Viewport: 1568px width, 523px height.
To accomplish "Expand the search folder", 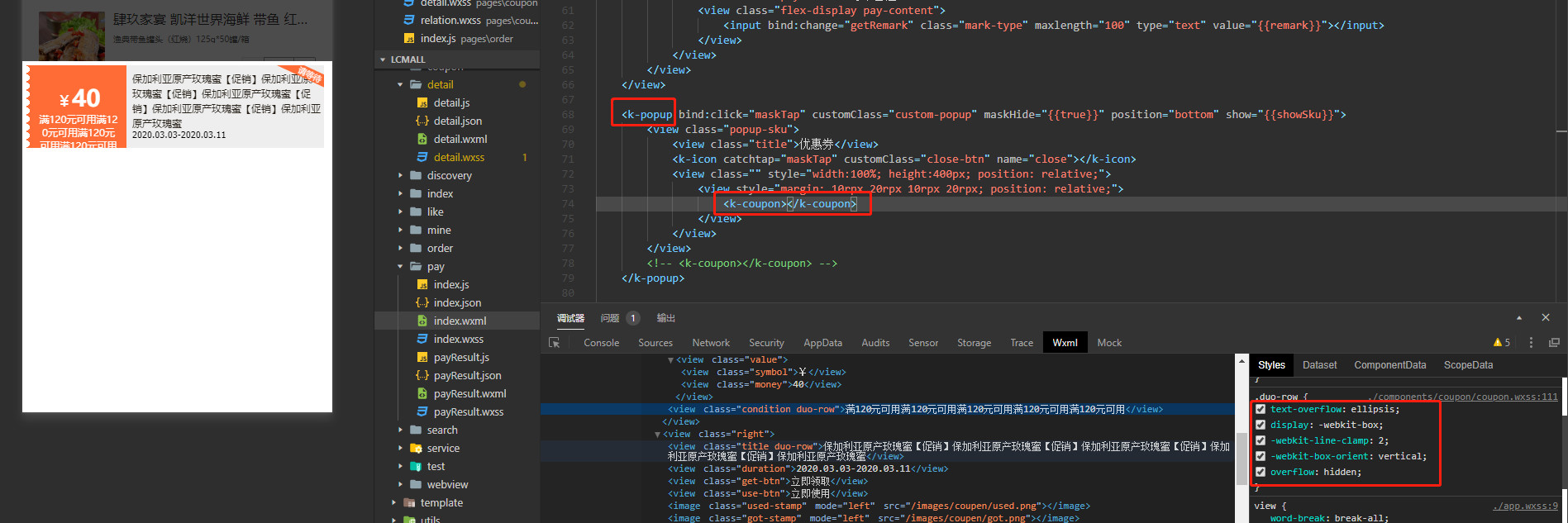I will coord(401,430).
